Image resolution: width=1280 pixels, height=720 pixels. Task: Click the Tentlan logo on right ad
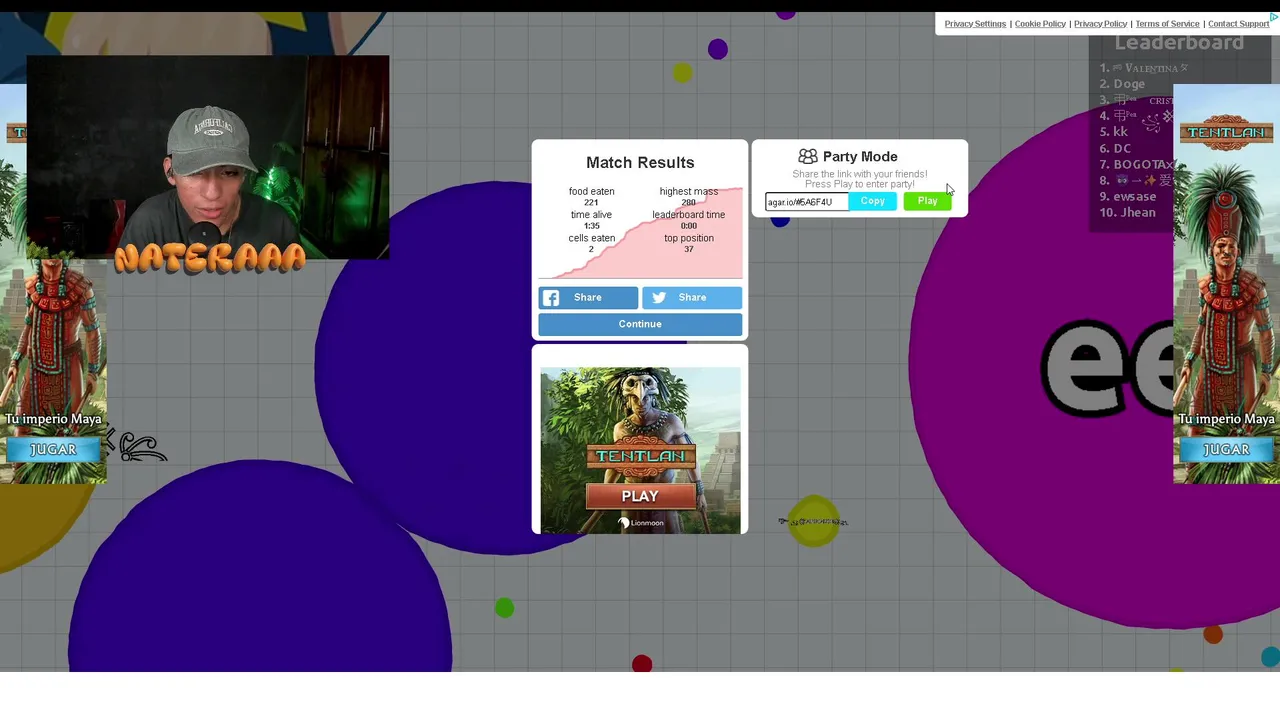coord(1226,133)
